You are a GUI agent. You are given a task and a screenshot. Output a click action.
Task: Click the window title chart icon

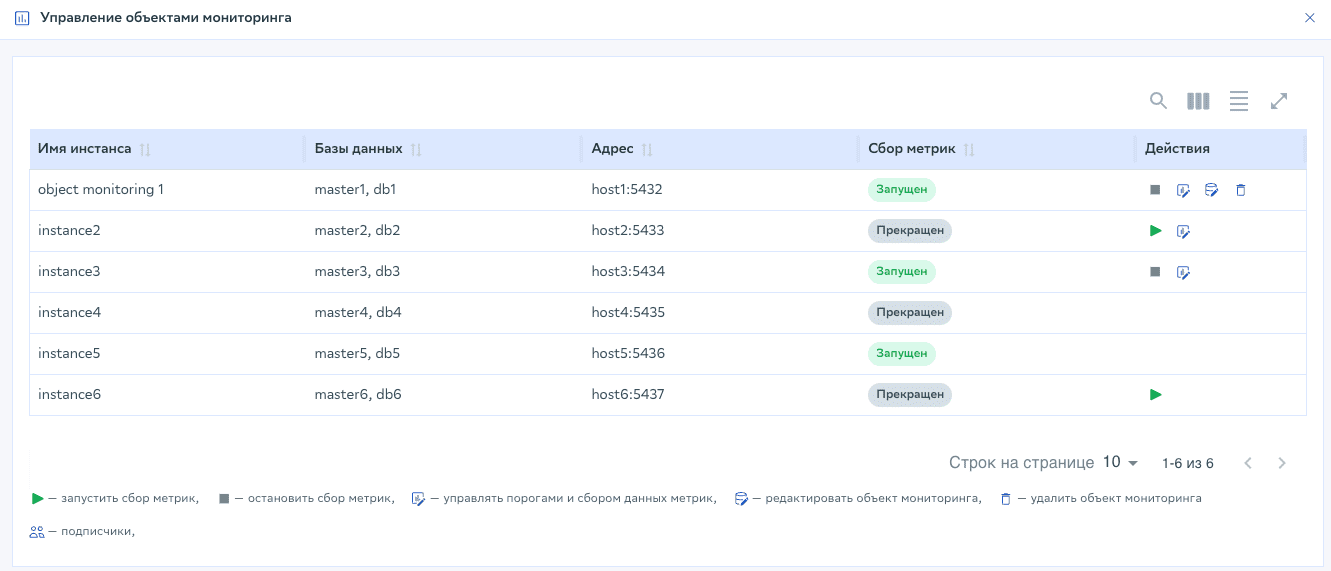click(22, 18)
